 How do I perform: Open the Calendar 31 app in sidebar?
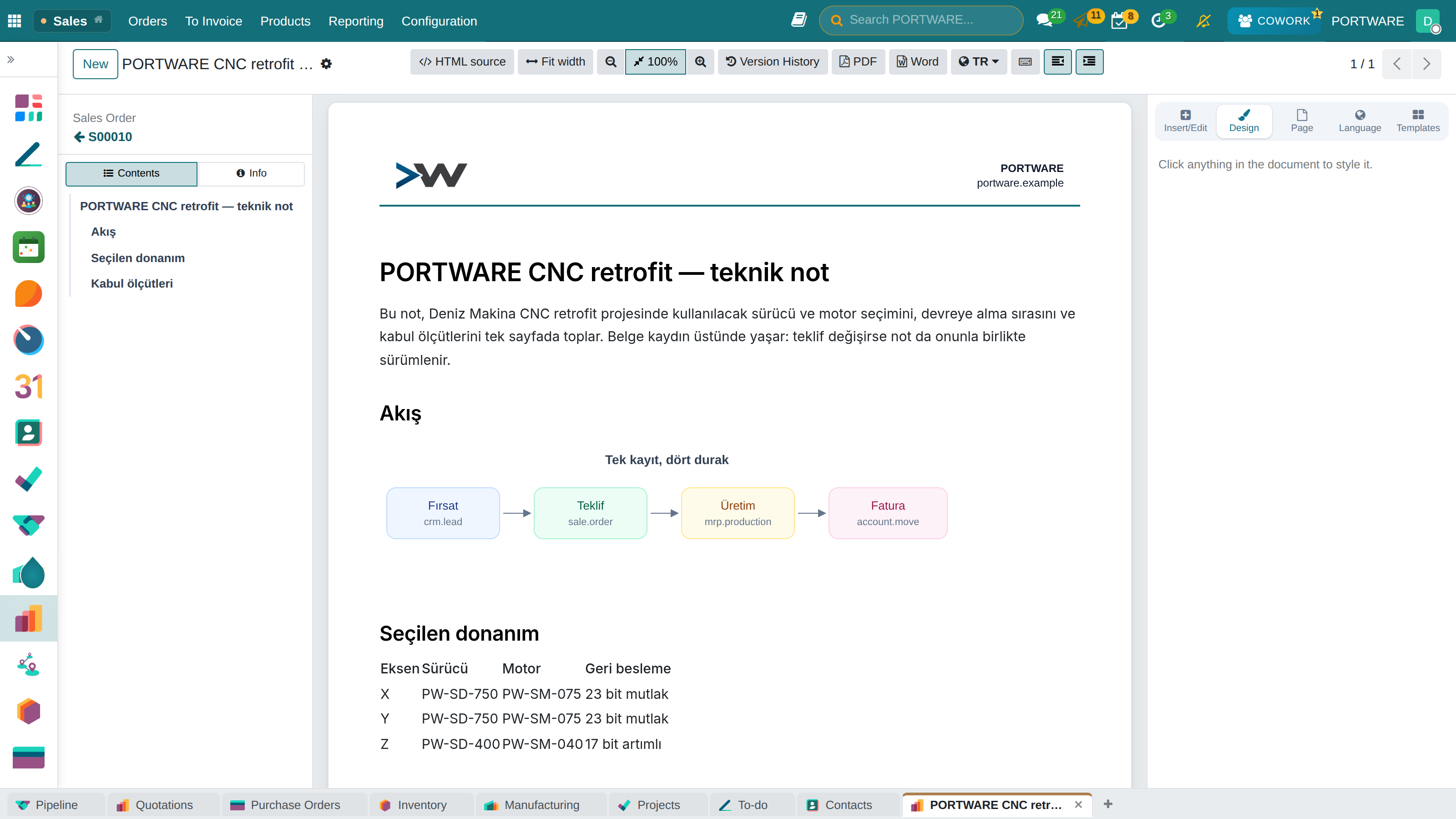(28, 387)
